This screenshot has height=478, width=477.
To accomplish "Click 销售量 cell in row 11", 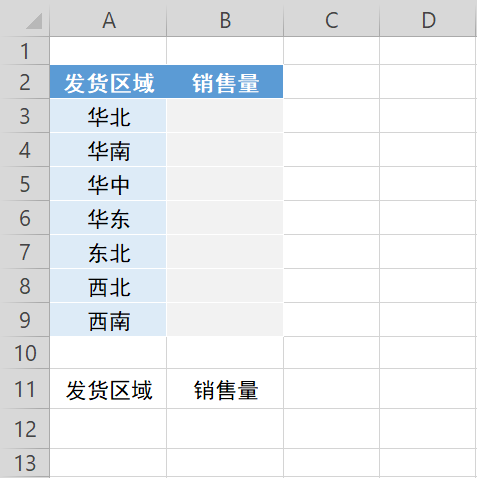I will tap(225, 389).
